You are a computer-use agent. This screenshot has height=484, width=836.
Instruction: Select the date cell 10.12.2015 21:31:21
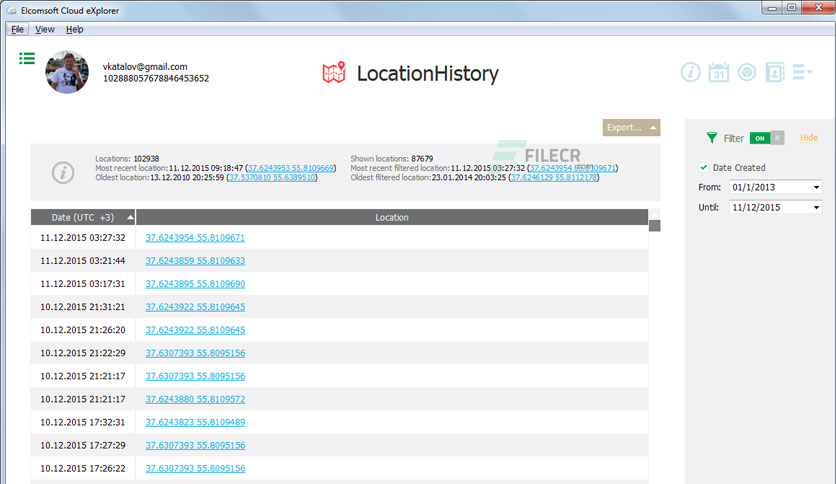pos(83,307)
